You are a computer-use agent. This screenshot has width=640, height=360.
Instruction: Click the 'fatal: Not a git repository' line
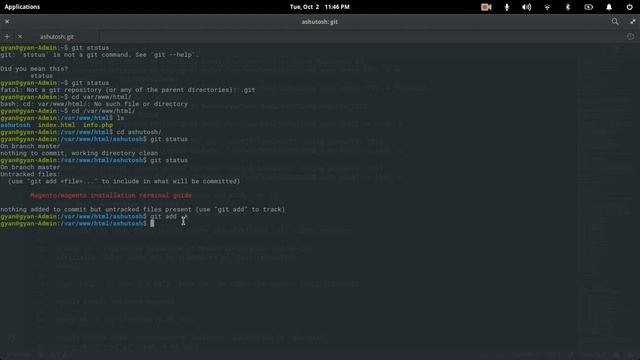(128, 90)
